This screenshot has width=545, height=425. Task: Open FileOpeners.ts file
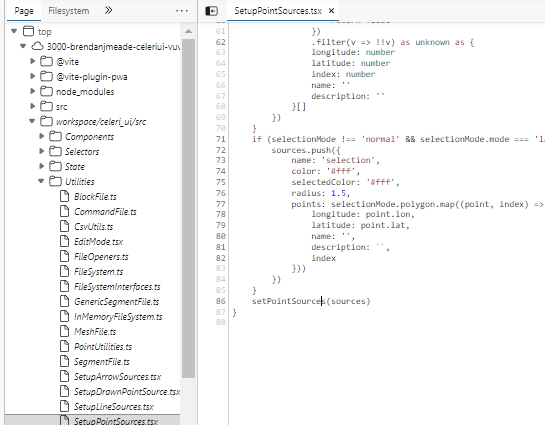(x=101, y=256)
